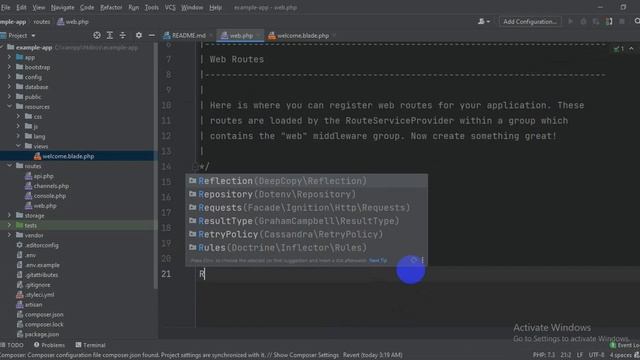Open the File menu
This screenshot has height=360, width=640.
pos(6,7)
